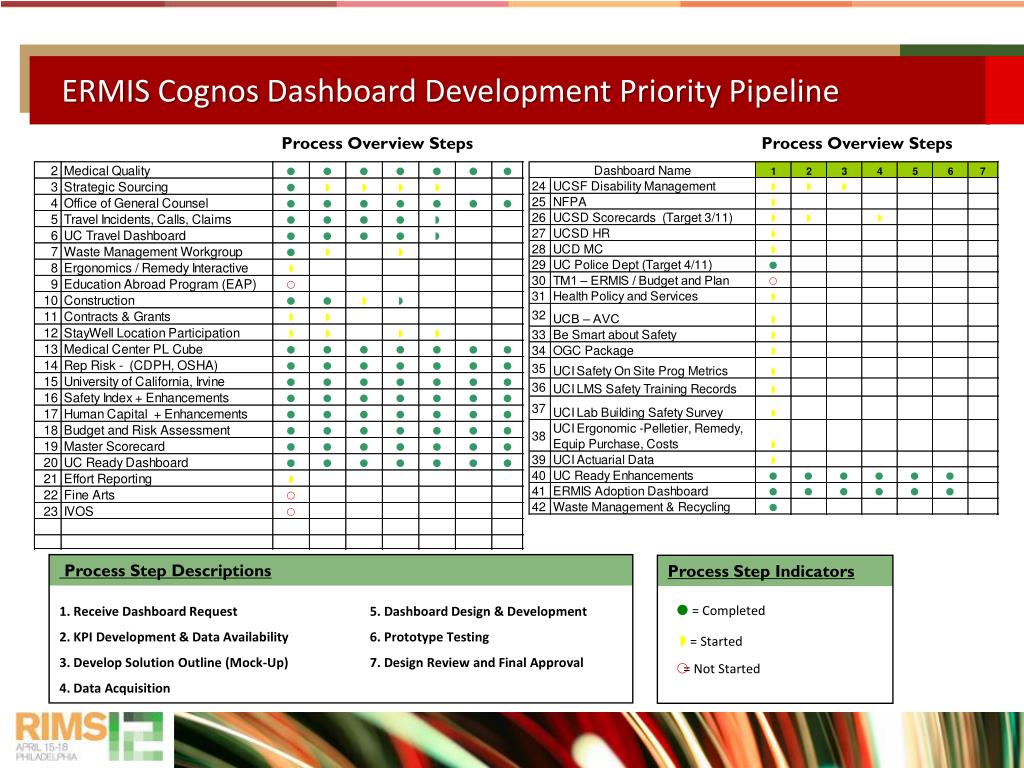The image size is (1024, 768).
Task: Select the UCSF Disability Management row name
Action: (x=634, y=186)
